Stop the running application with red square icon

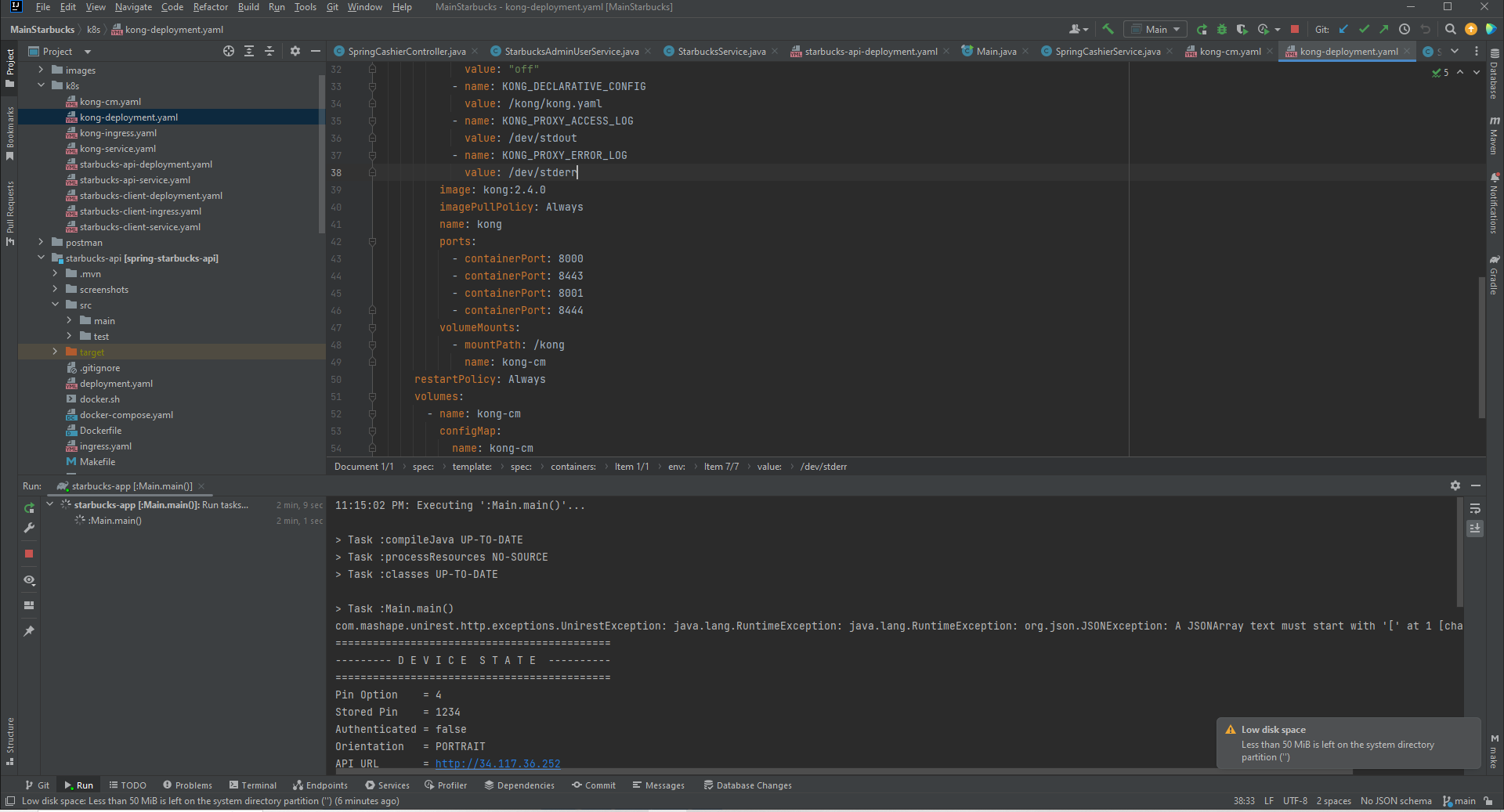click(1295, 29)
